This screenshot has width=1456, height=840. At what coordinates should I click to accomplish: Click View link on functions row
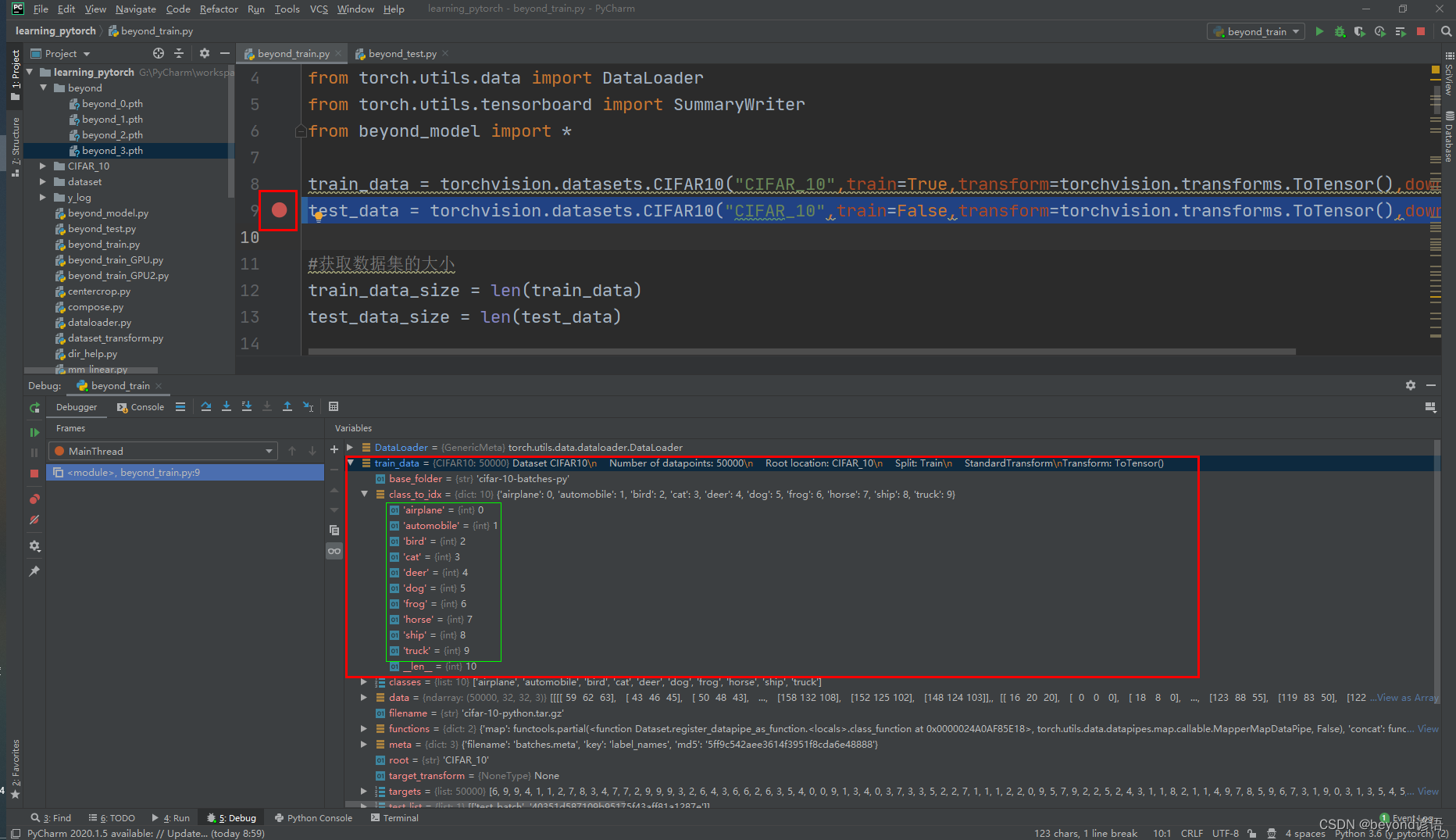pyautogui.click(x=1428, y=728)
